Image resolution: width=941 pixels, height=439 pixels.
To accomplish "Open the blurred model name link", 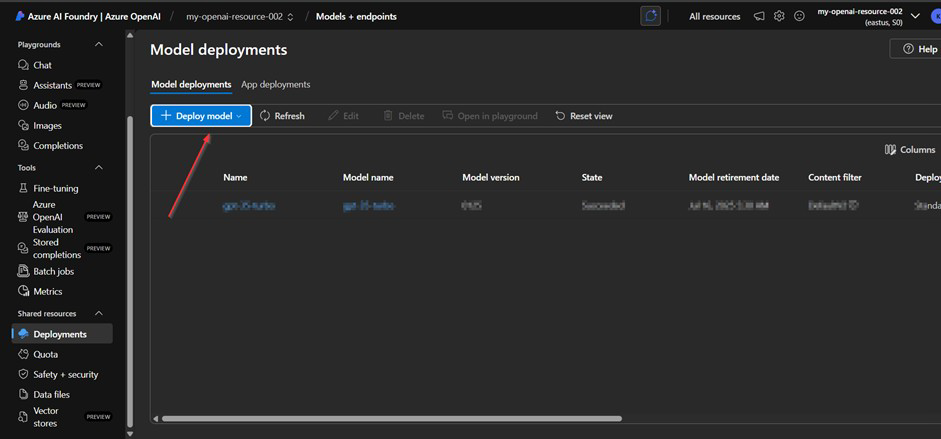I will pos(369,206).
